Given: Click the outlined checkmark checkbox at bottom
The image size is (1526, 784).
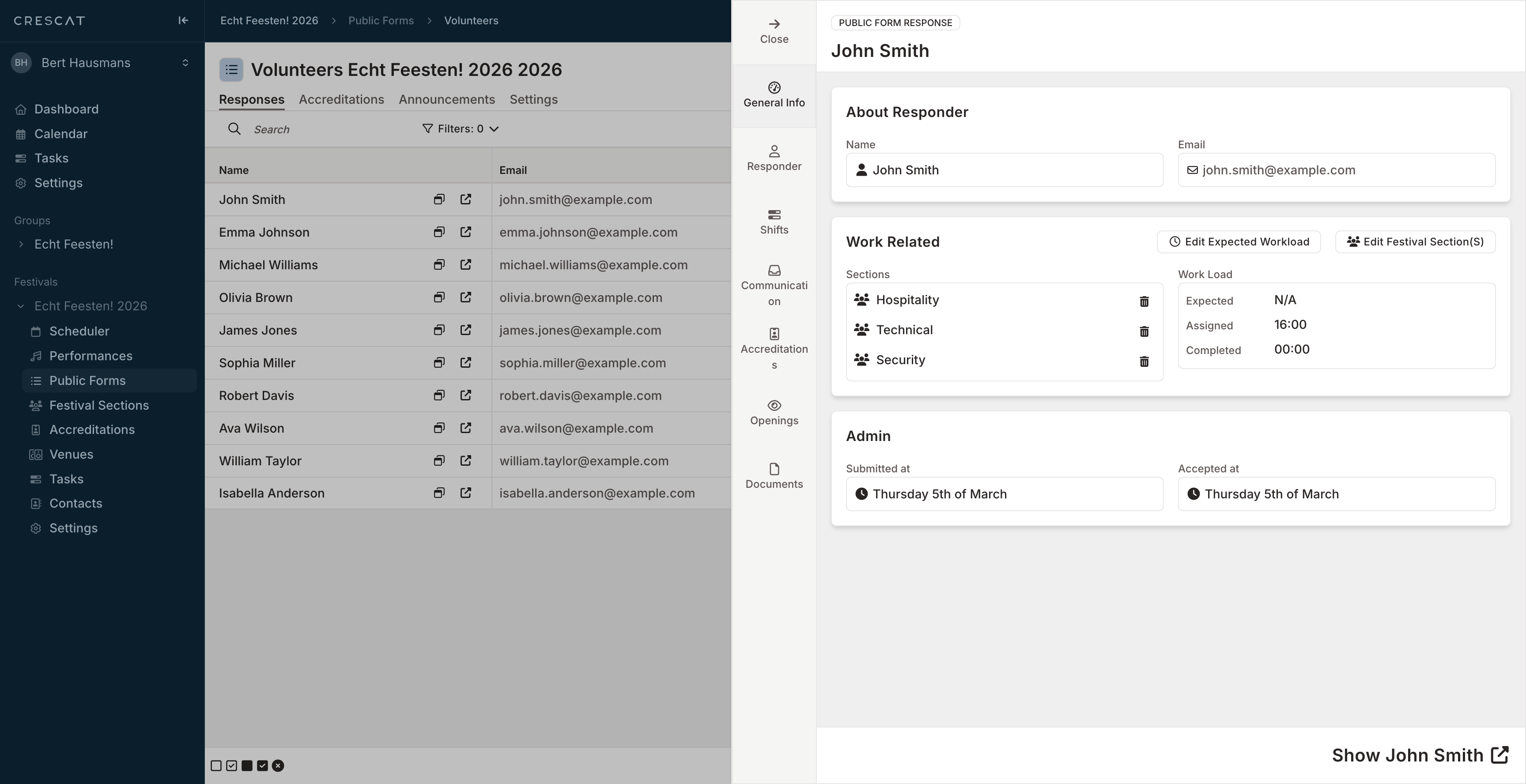Looking at the screenshot, I should coord(232,765).
